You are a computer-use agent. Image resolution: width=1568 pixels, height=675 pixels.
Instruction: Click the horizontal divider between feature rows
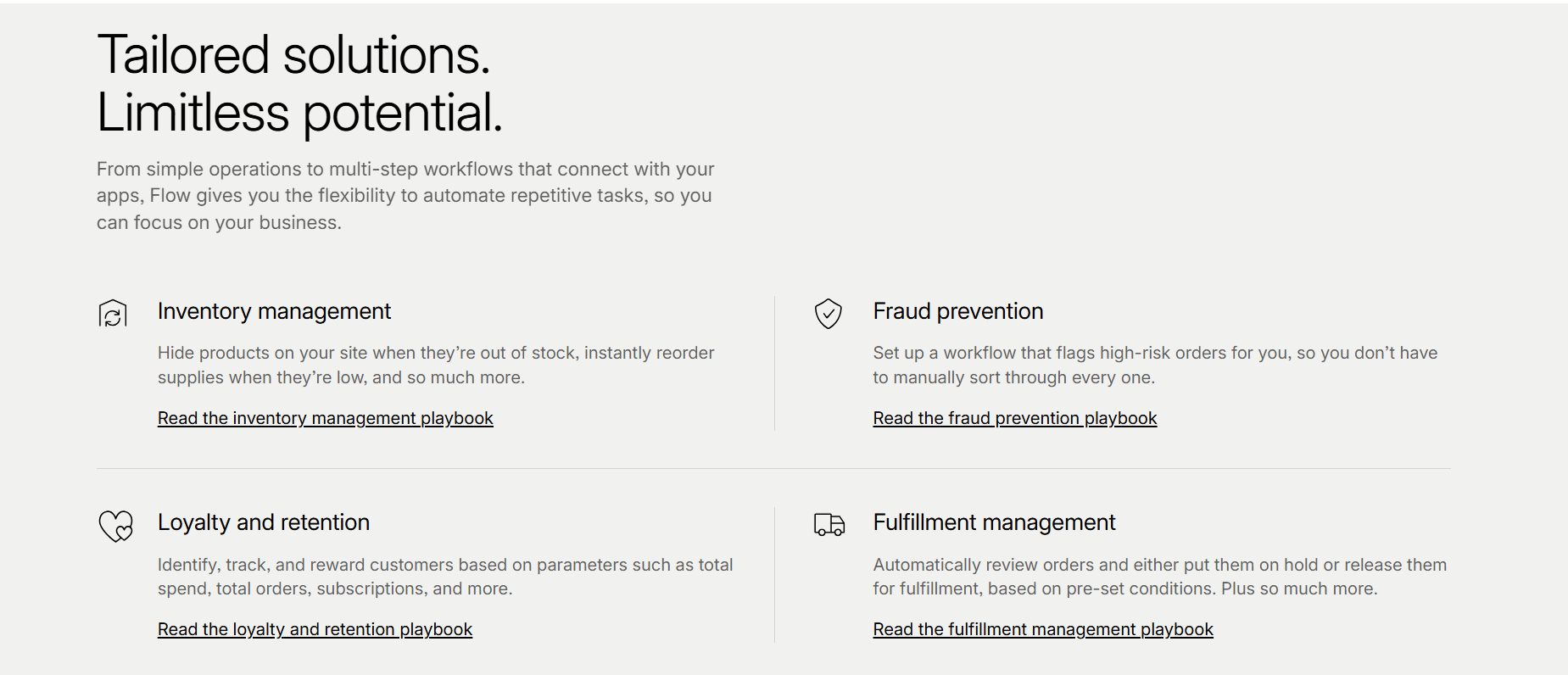pos(773,468)
